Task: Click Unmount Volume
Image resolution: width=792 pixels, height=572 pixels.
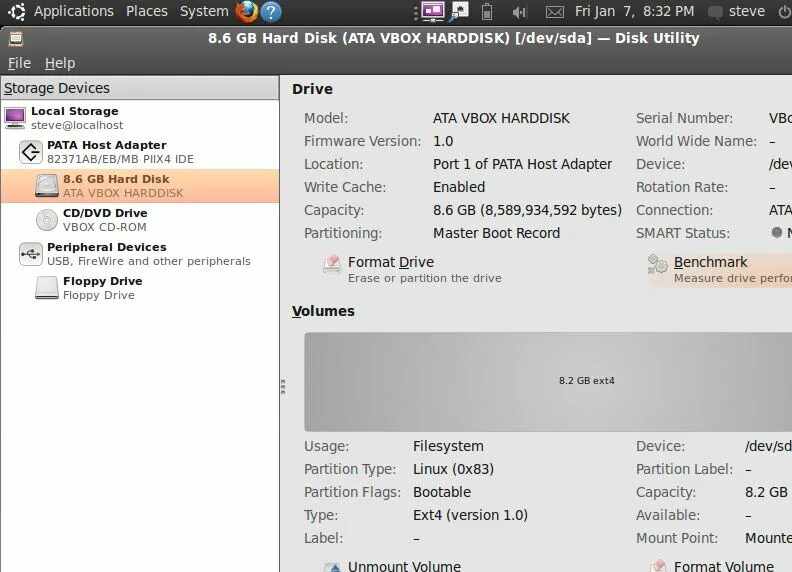Action: pyautogui.click(x=392, y=566)
